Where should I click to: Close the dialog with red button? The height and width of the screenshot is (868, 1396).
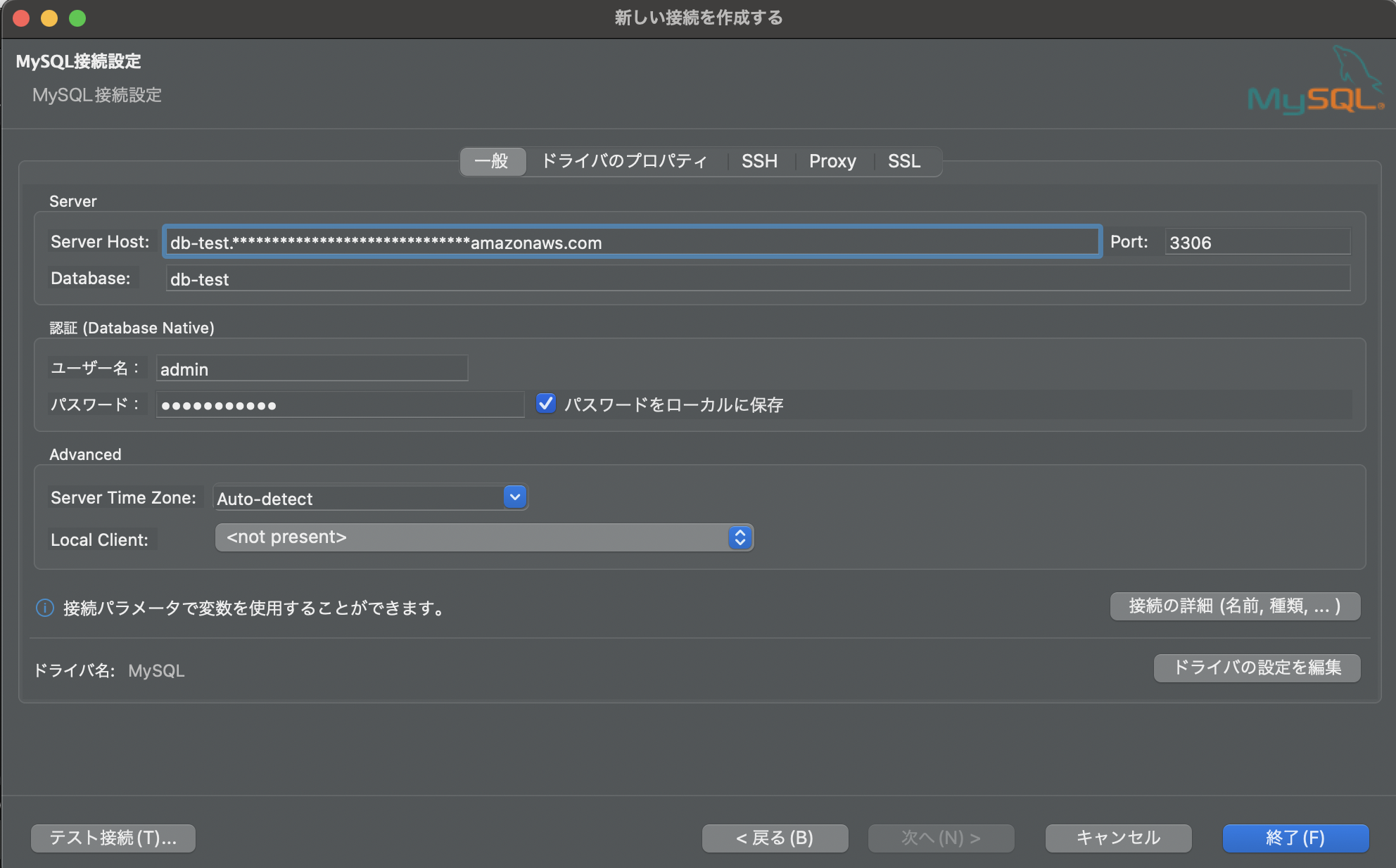[21, 18]
